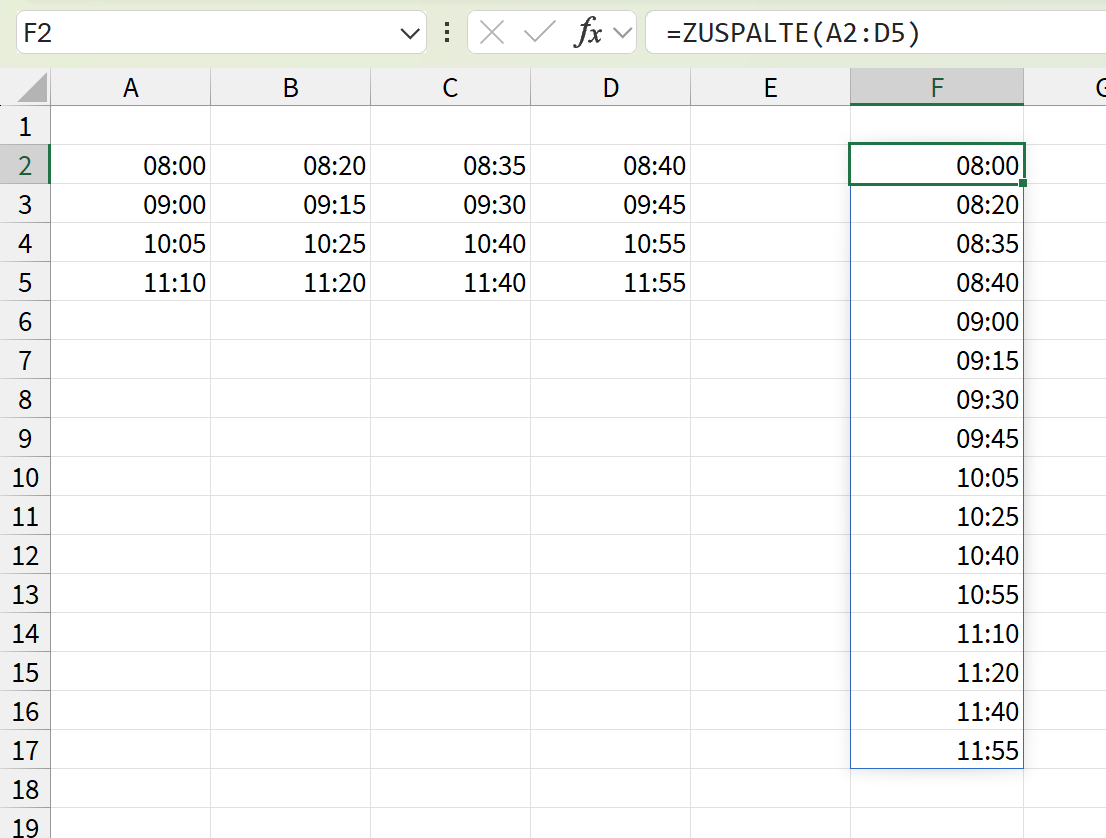Viewport: 1106px width, 838px height.
Task: Click the fill handle on cell F2
Action: click(1023, 184)
